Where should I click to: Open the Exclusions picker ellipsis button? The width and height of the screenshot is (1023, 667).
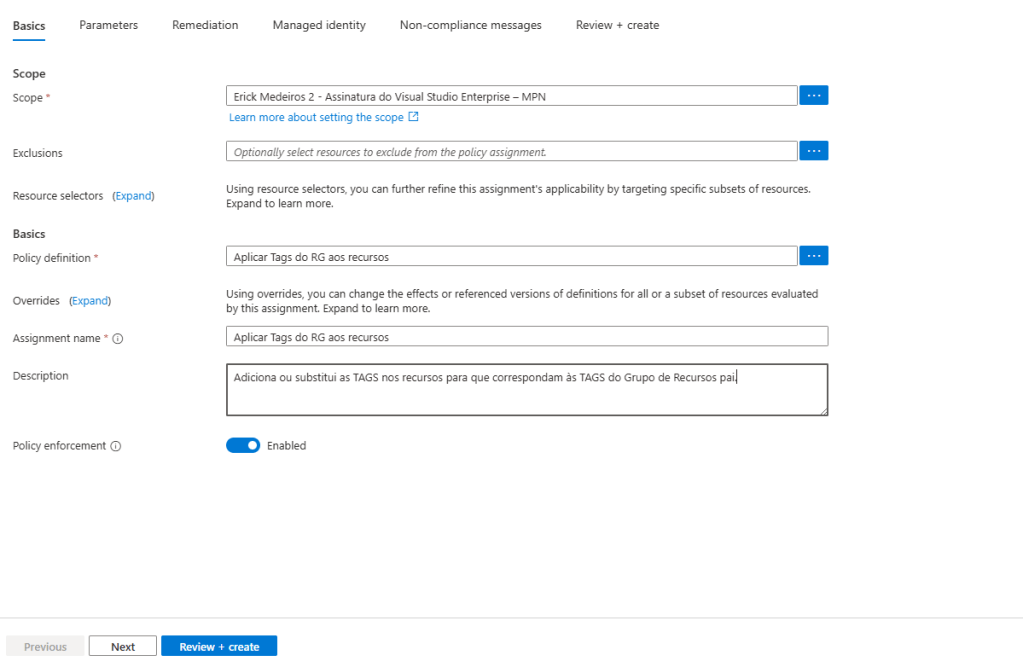[813, 151]
